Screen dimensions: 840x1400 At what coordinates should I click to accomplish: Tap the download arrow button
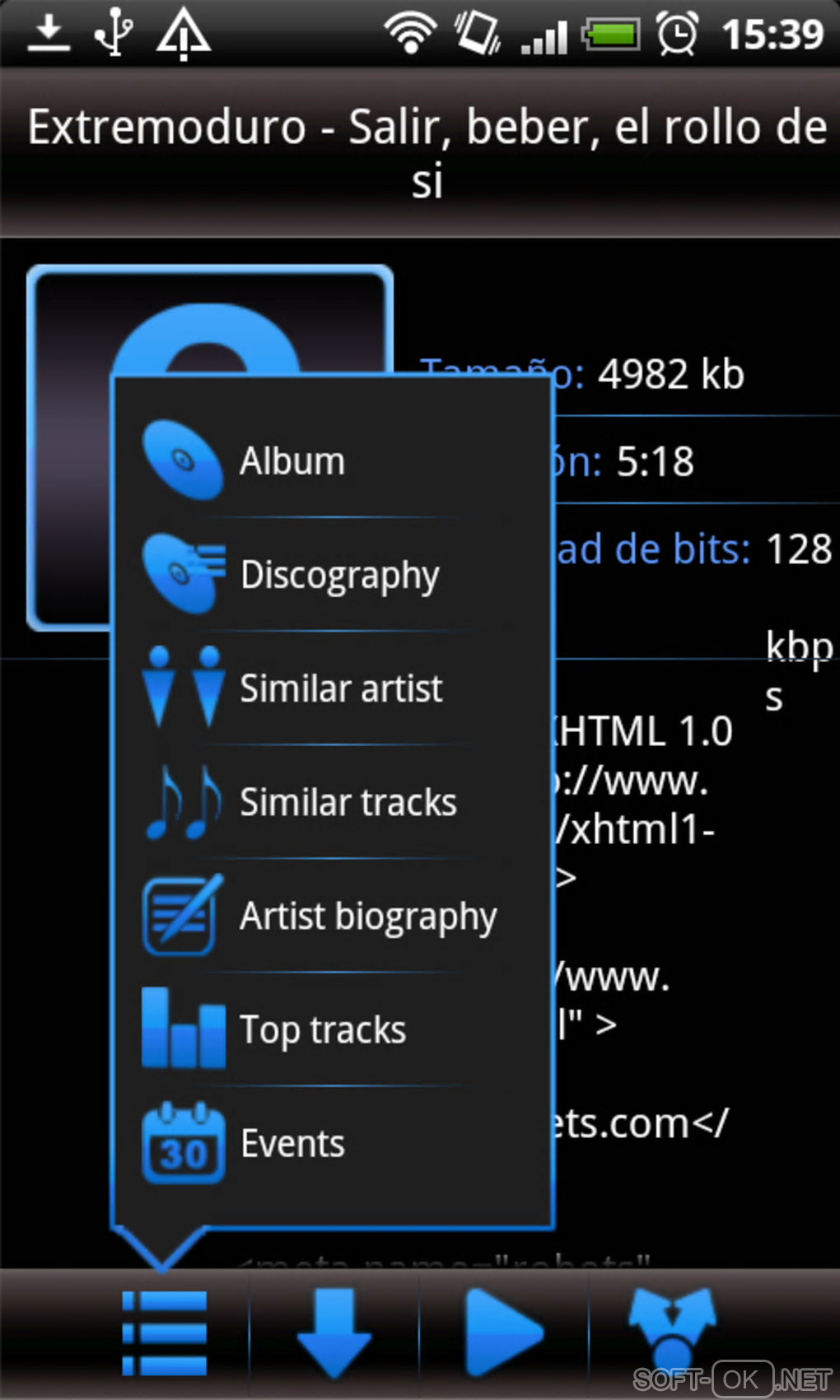pos(334,1333)
